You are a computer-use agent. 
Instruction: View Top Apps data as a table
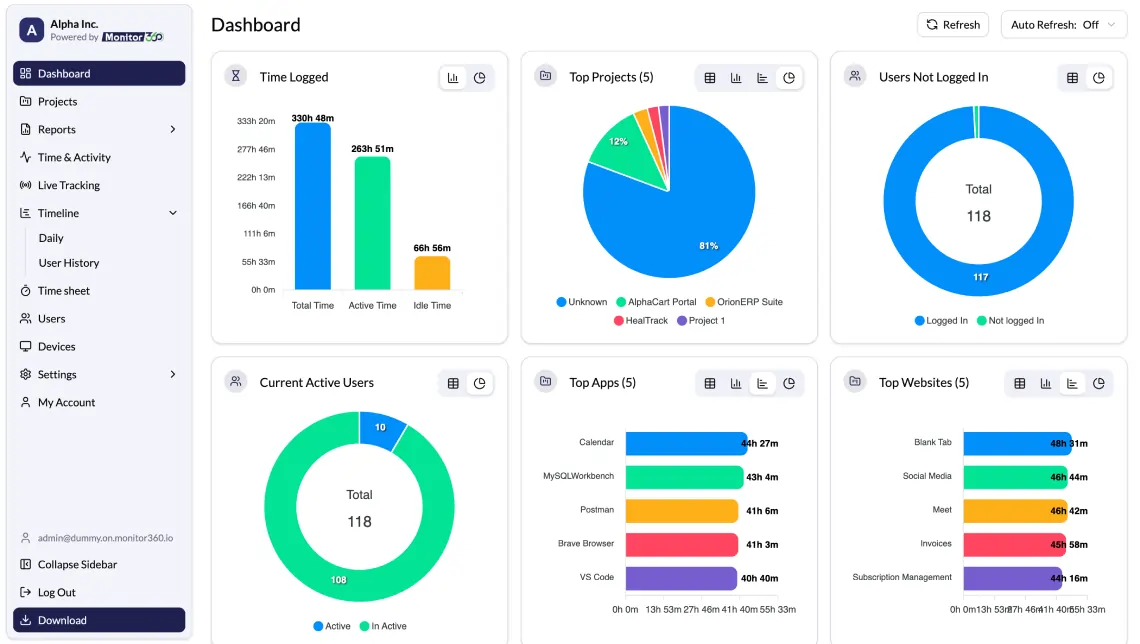tap(710, 383)
